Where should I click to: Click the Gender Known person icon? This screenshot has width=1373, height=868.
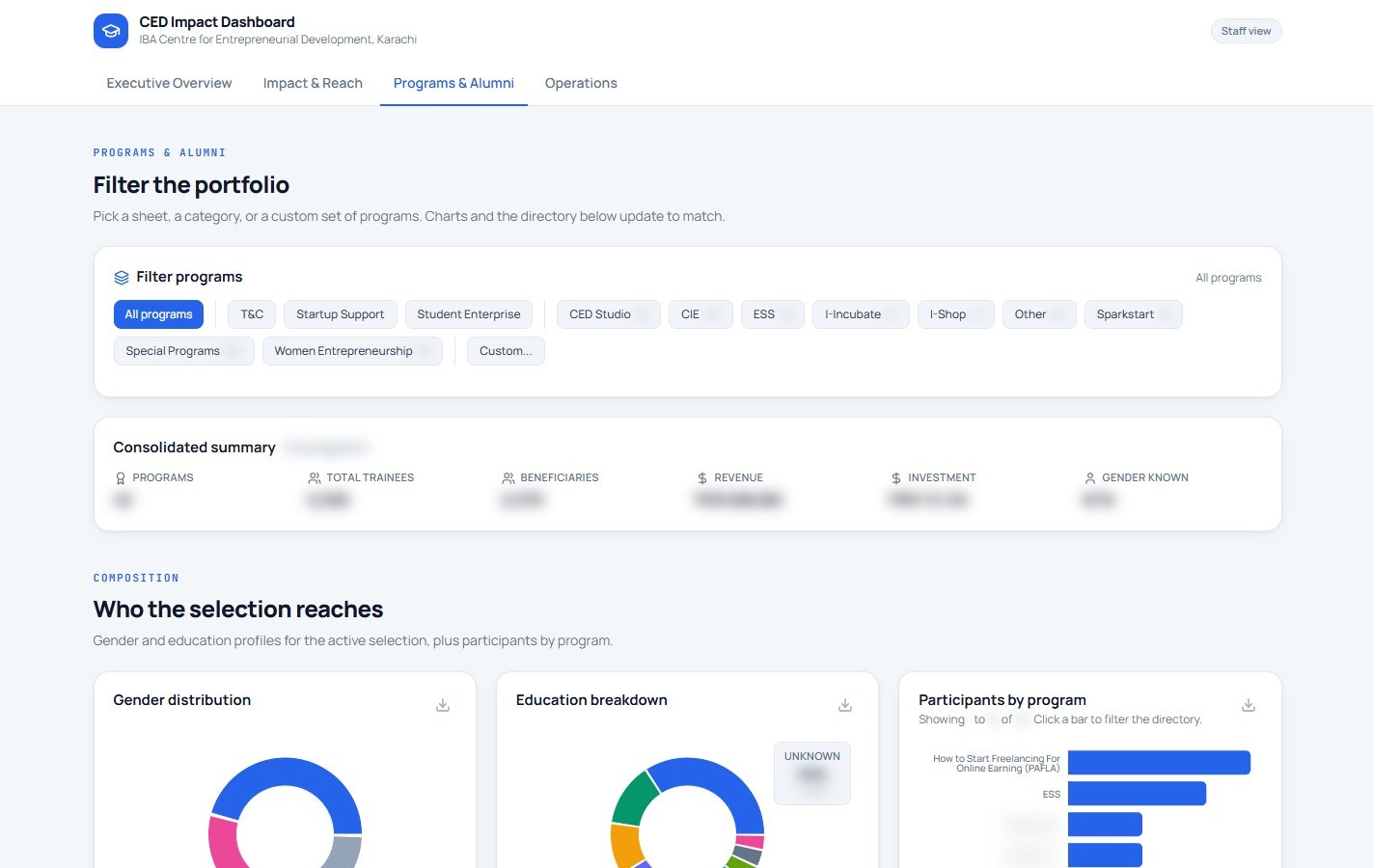tap(1090, 478)
